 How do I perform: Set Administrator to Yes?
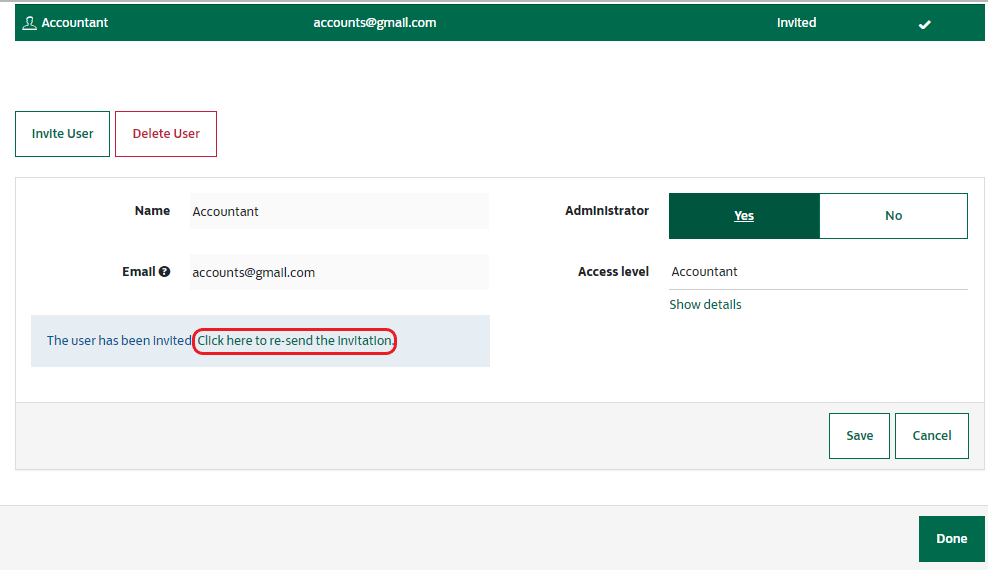tap(744, 216)
